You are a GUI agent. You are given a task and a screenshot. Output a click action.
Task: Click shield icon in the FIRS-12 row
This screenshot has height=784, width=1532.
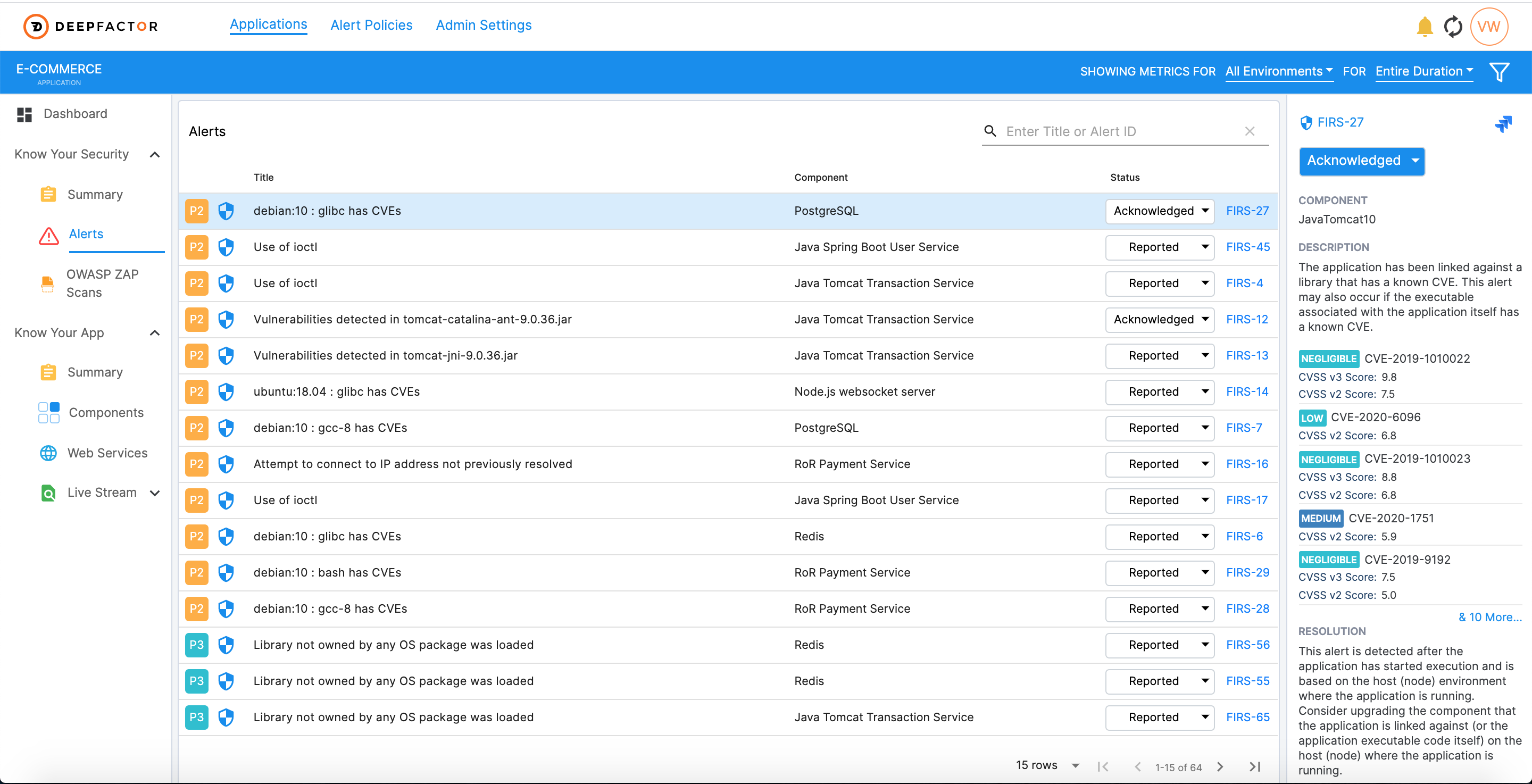(x=226, y=320)
